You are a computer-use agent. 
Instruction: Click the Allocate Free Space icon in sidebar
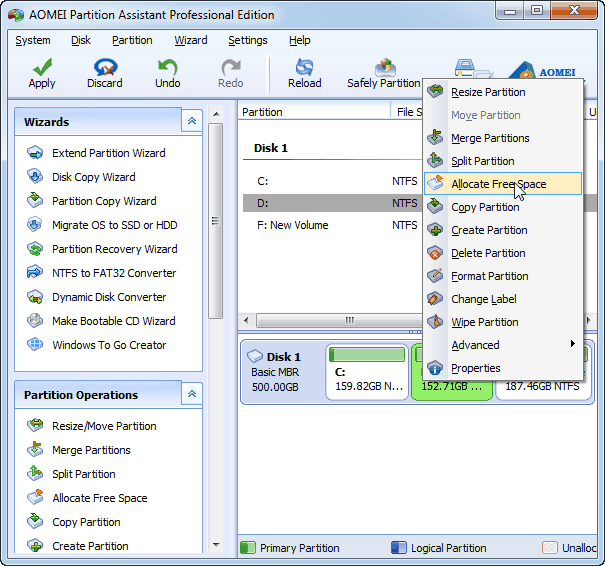(x=35, y=498)
